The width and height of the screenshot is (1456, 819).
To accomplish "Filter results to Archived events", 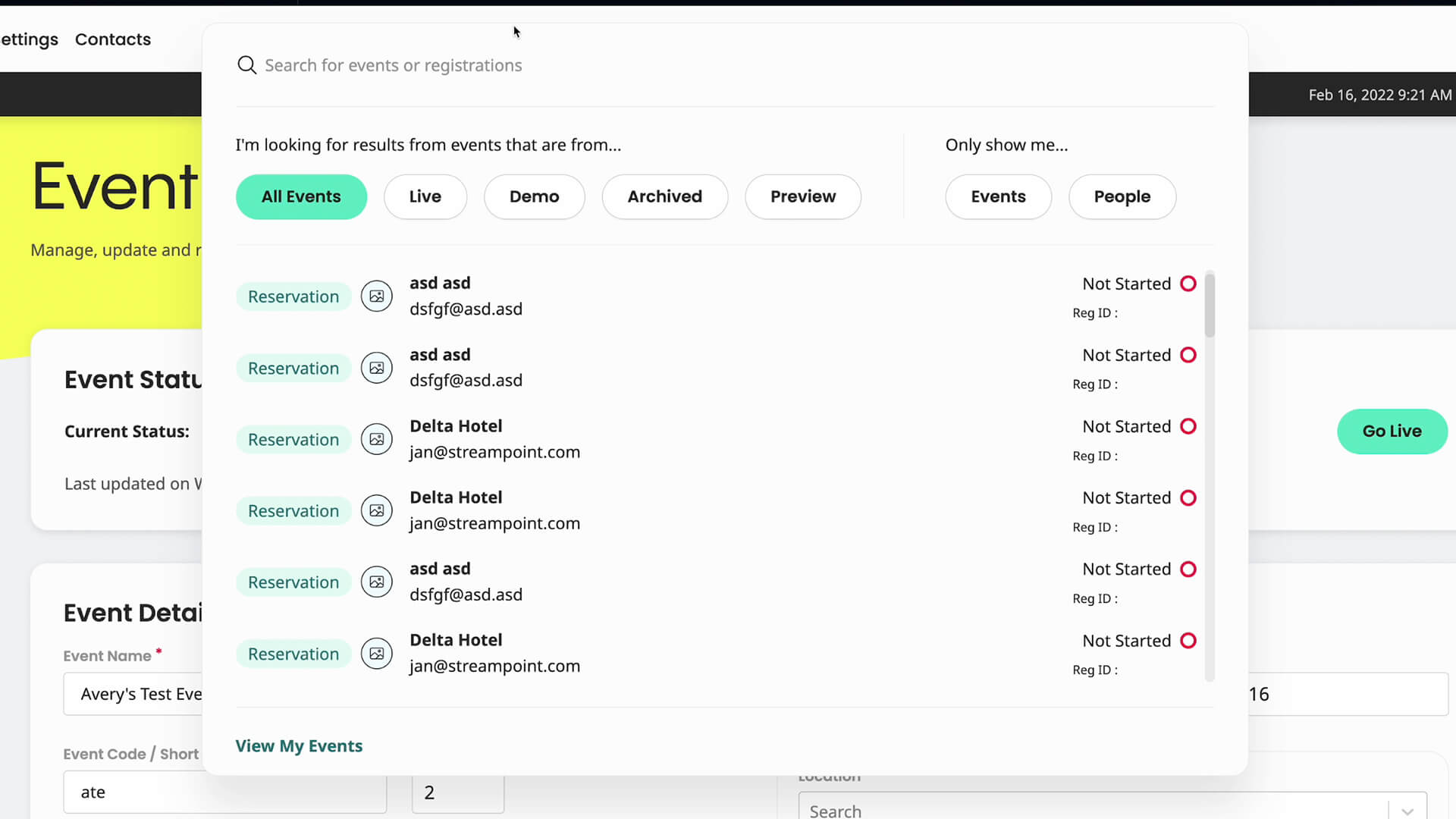I will pyautogui.click(x=664, y=196).
